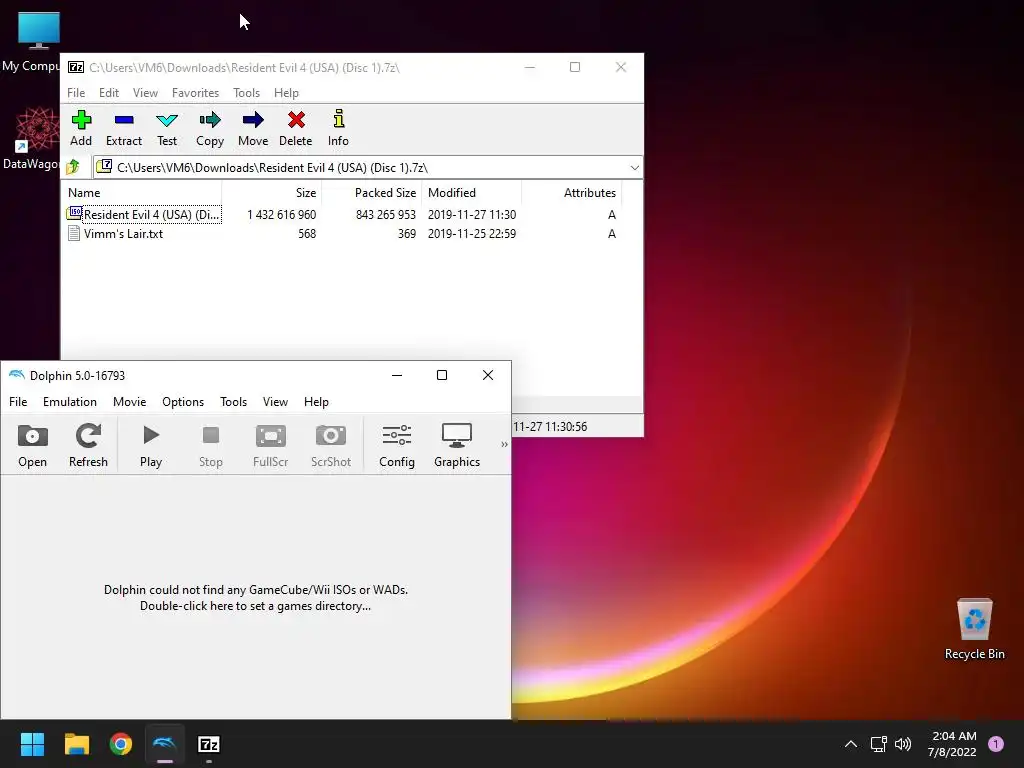
Task: Click ScrShot in Dolphin toolbar
Action: click(330, 445)
